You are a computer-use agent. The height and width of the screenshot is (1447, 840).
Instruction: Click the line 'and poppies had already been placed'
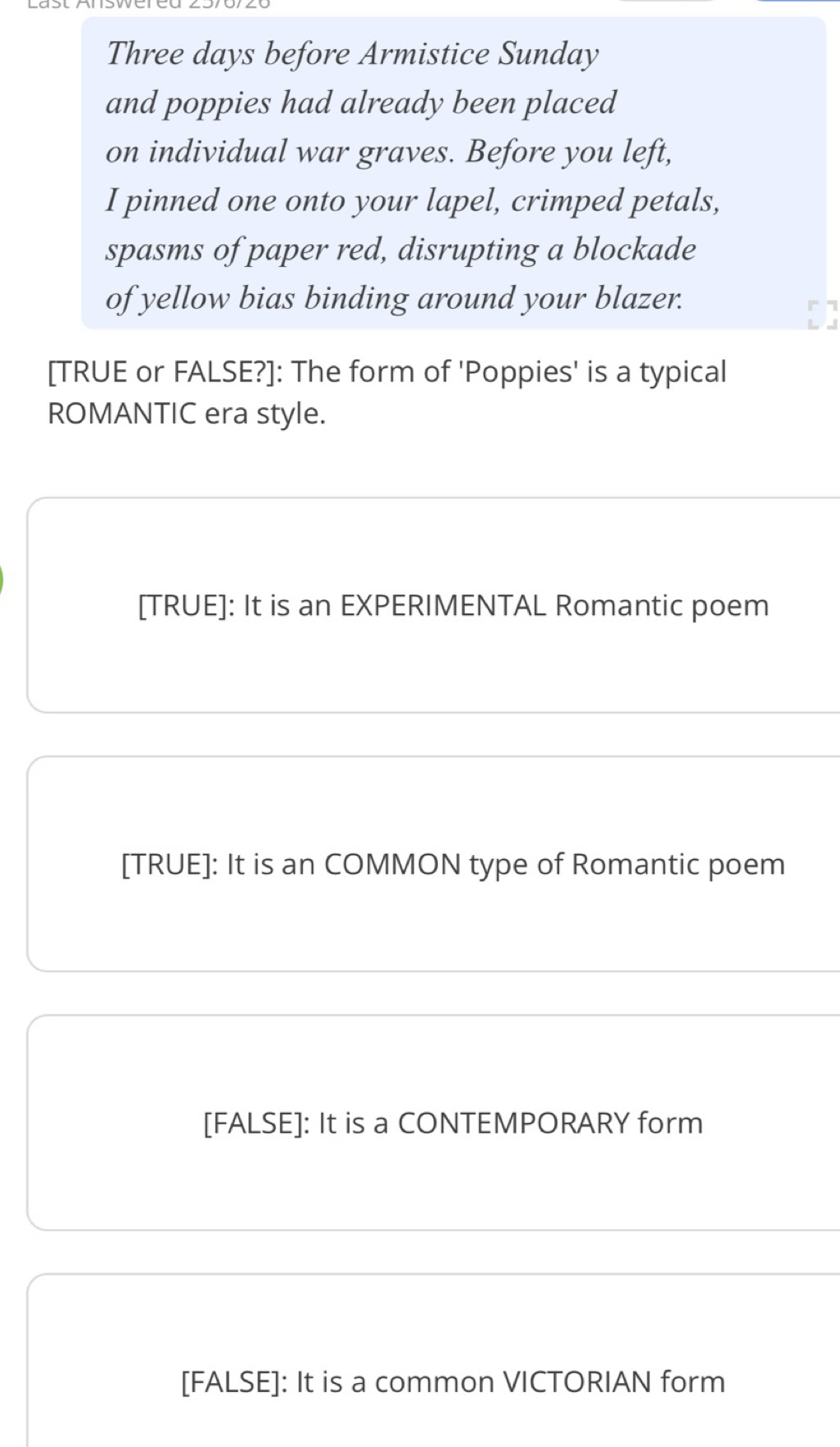coord(361,103)
